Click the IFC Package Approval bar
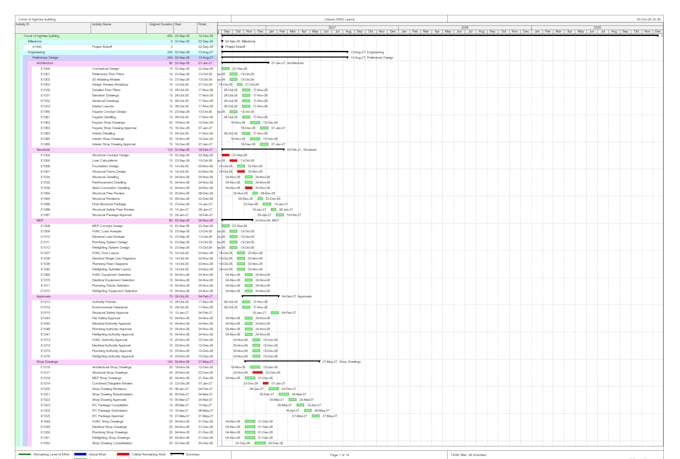The width and height of the screenshot is (680, 459). coord(316,416)
